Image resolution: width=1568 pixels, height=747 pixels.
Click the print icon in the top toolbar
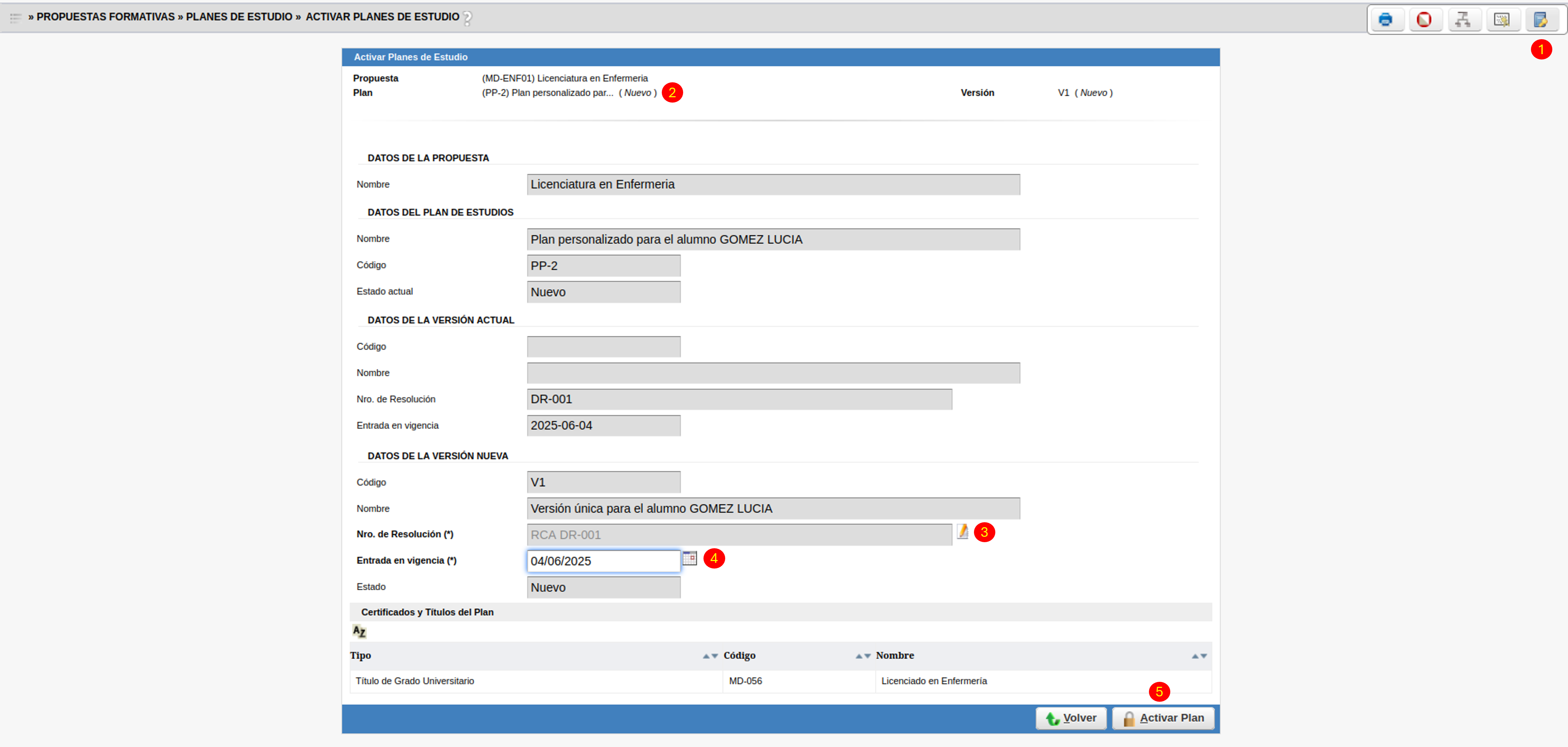coord(1387,20)
